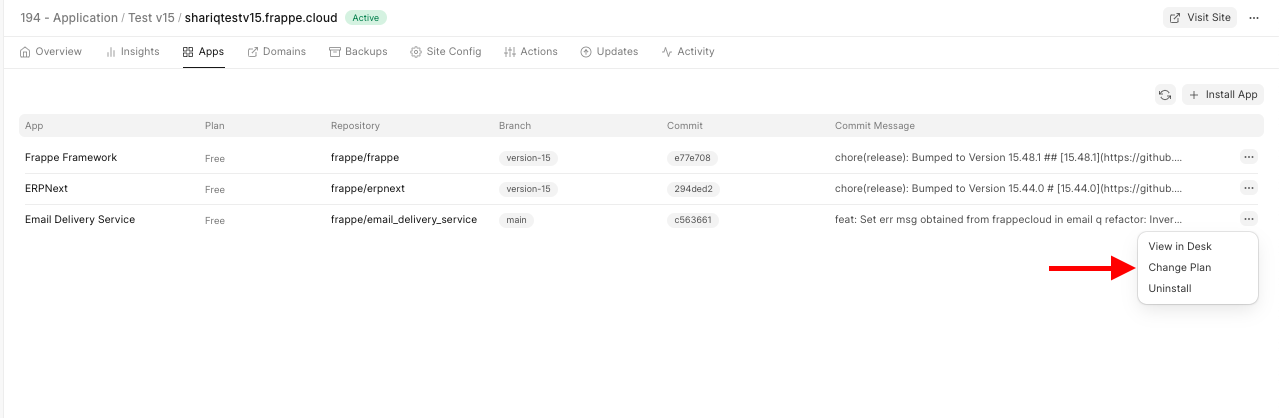Switch to the Overview tab
The height and width of the screenshot is (418, 1279).
point(51,52)
